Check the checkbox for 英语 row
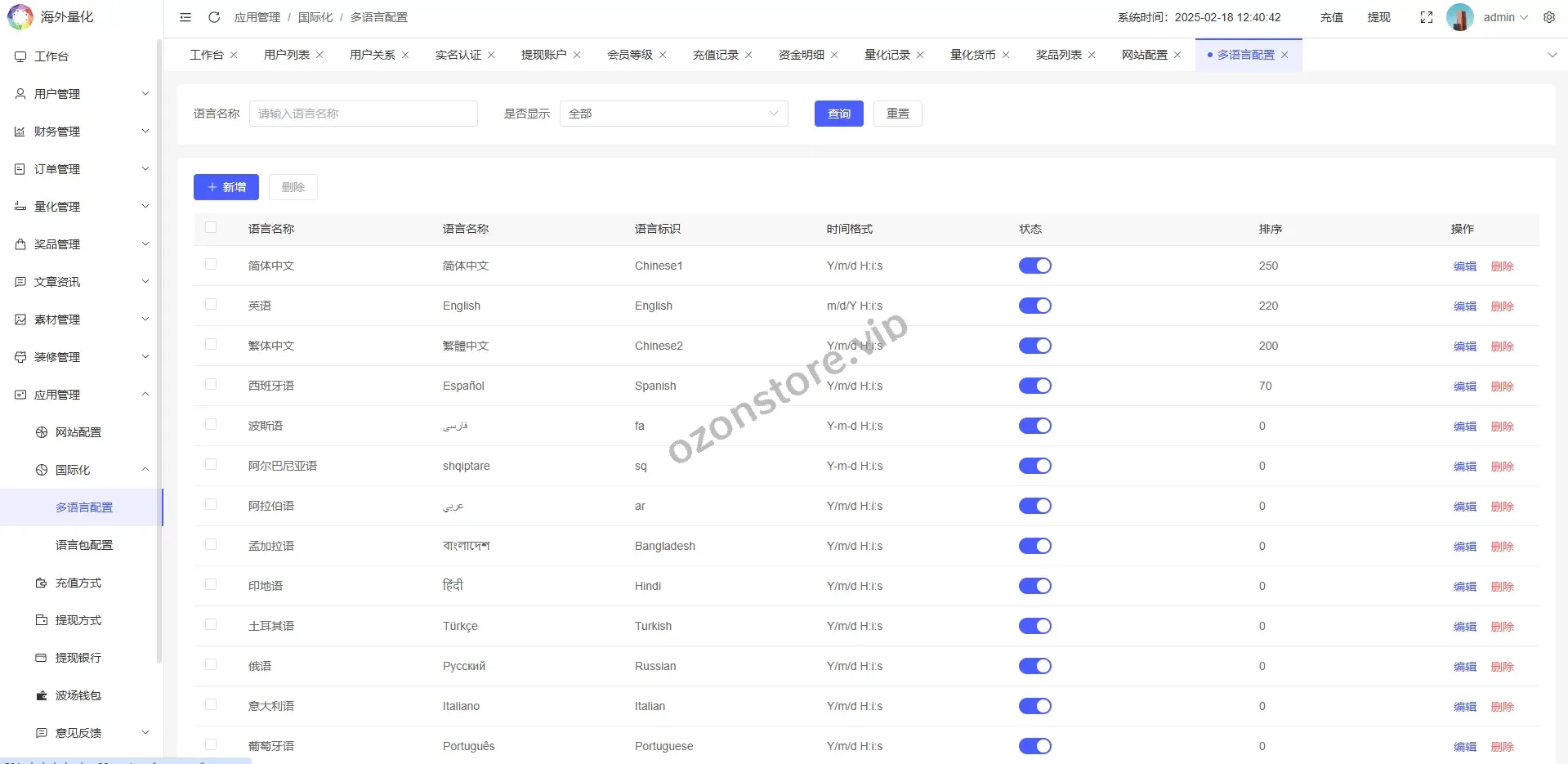Screen dimensions: 1568x764 click(211, 304)
